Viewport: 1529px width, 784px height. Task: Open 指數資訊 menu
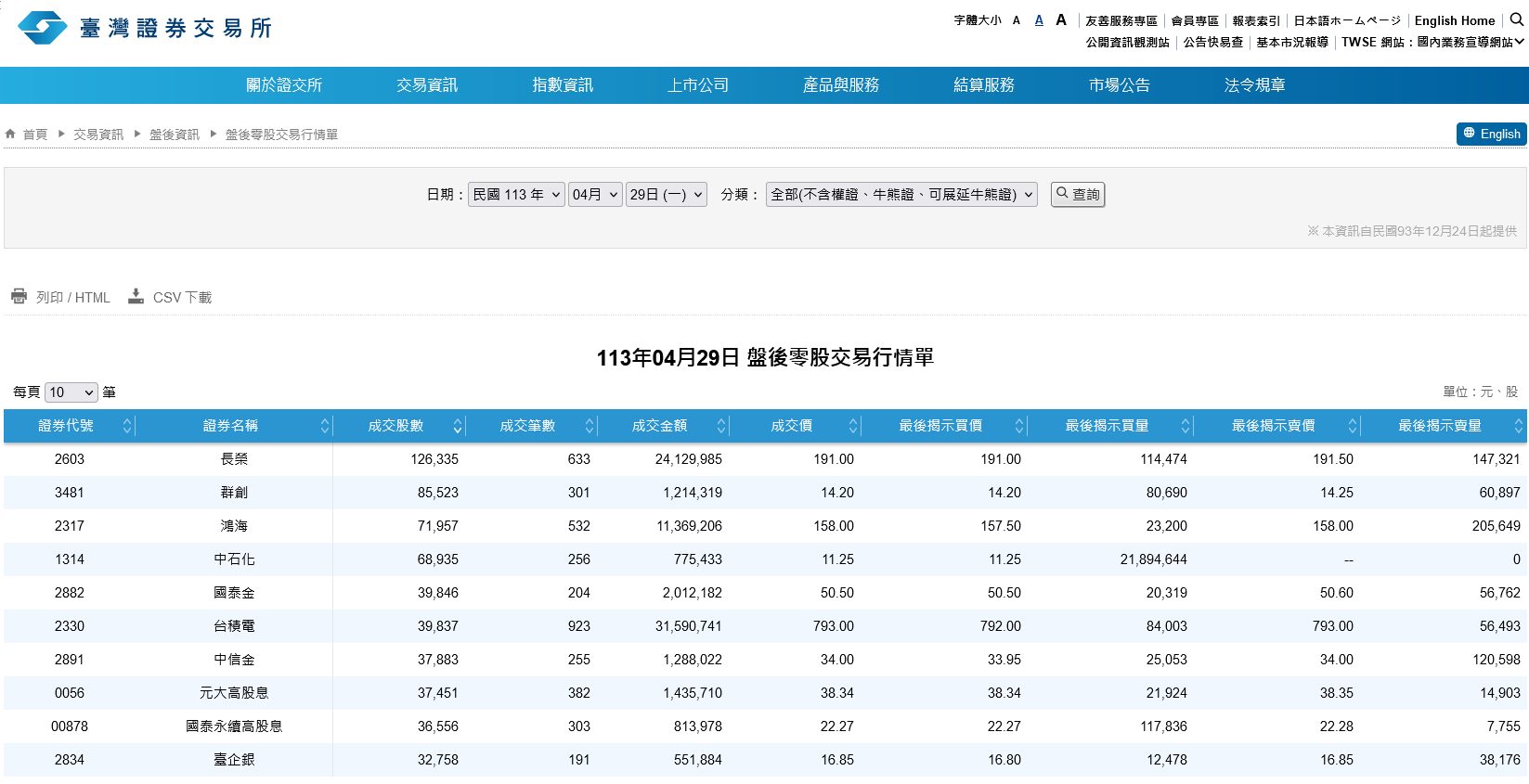click(x=563, y=85)
